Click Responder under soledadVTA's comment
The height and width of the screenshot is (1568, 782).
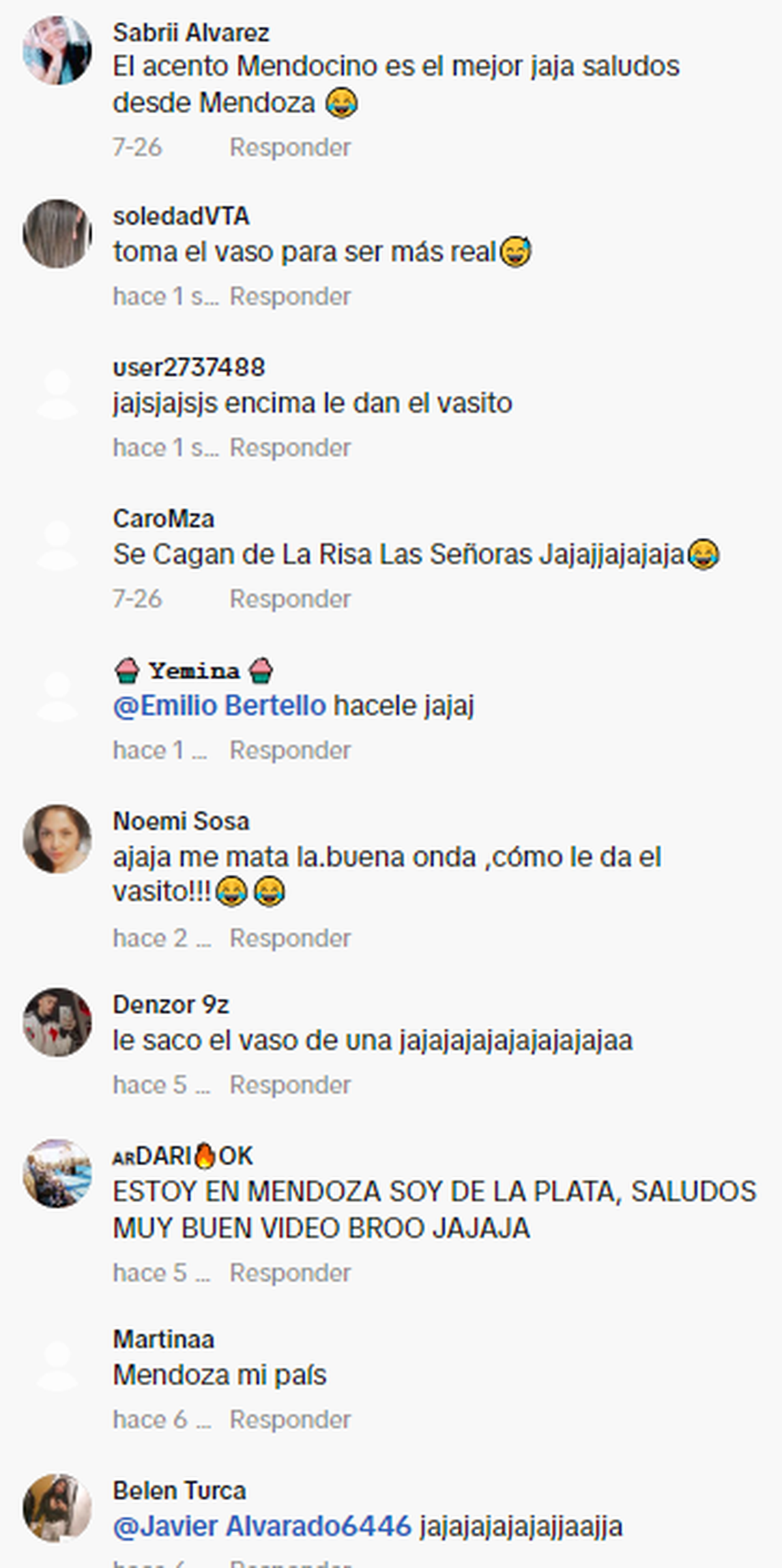pyautogui.click(x=290, y=296)
